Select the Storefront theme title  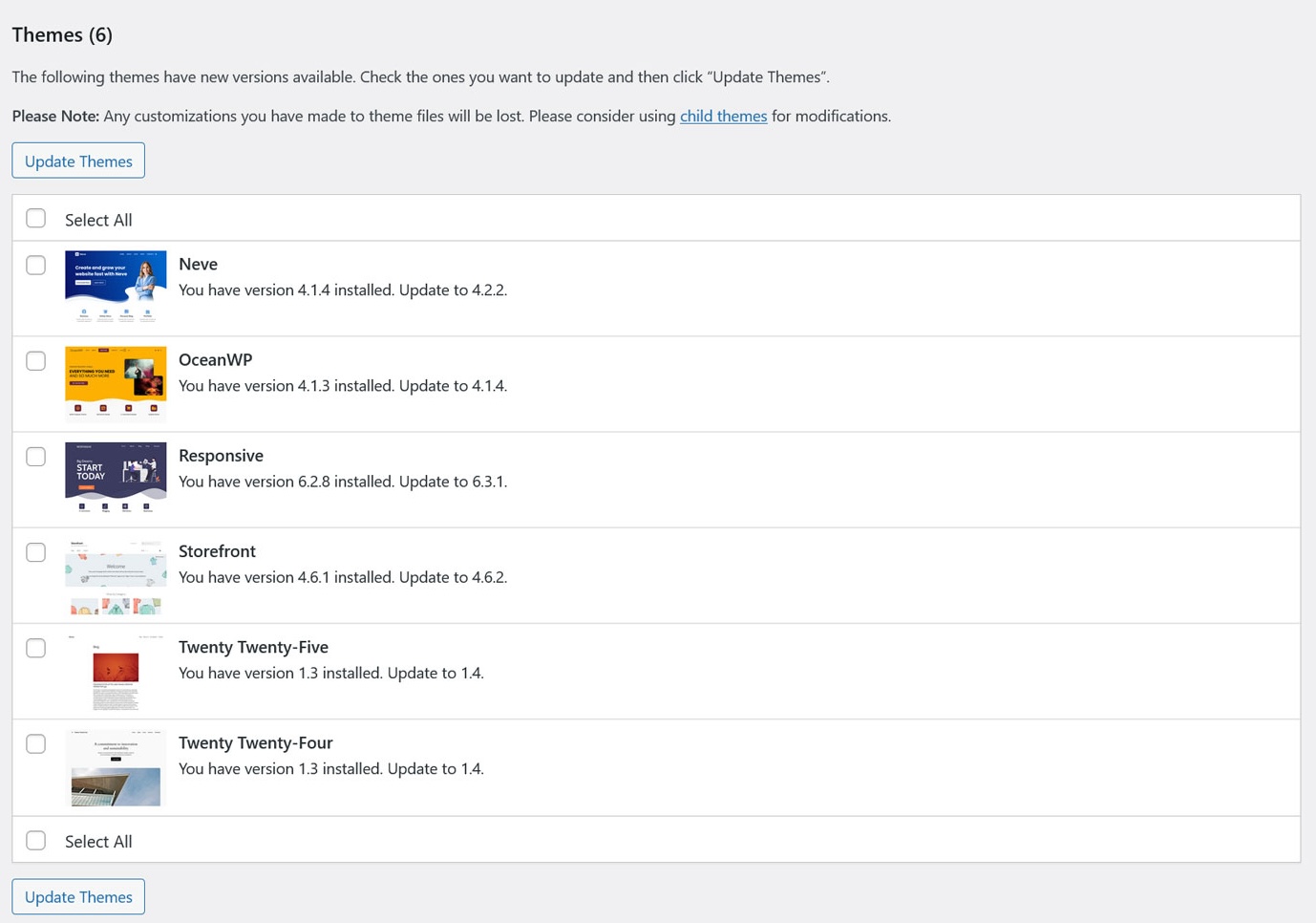pos(217,549)
